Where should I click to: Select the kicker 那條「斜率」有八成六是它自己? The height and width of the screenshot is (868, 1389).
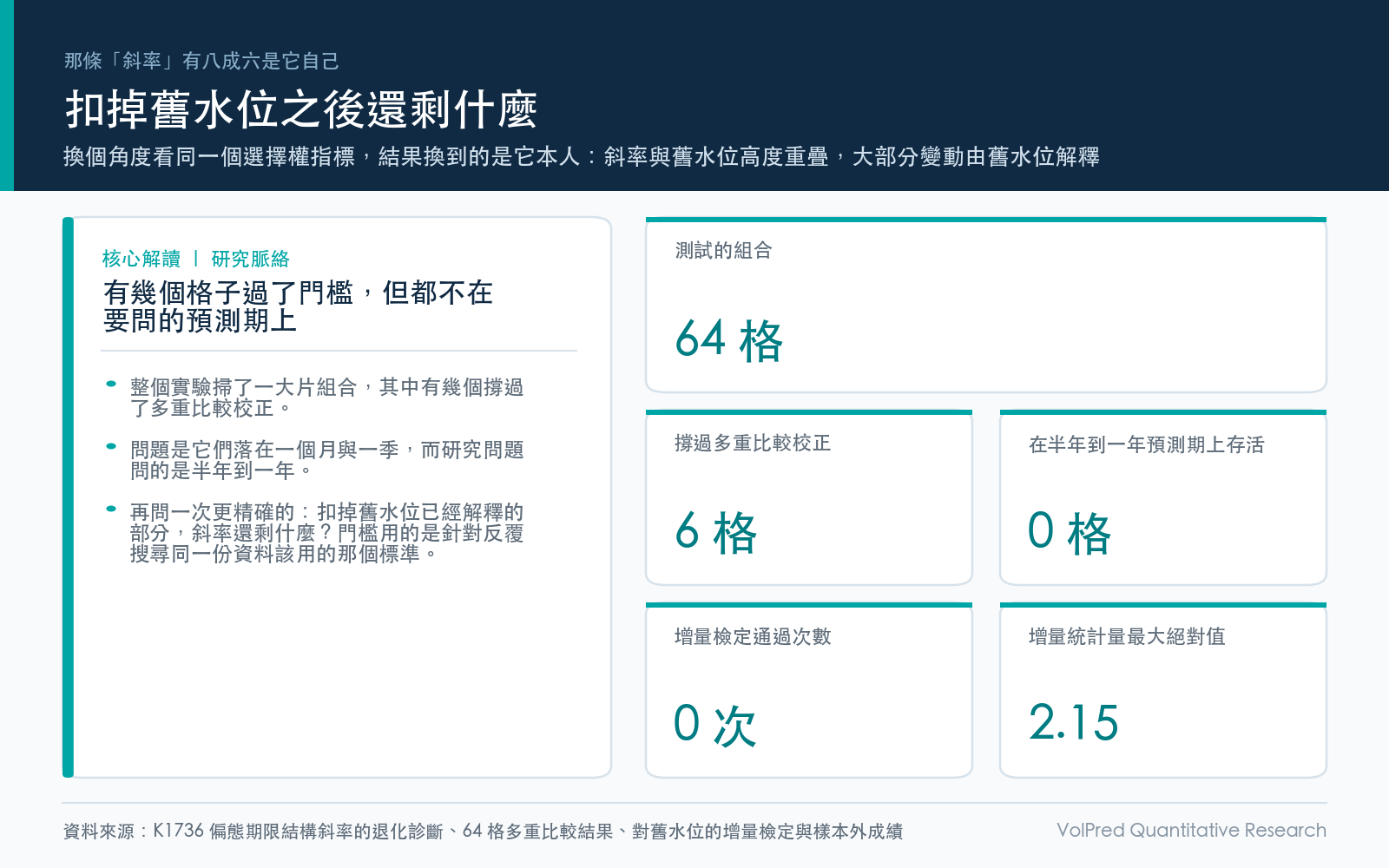tap(201, 61)
